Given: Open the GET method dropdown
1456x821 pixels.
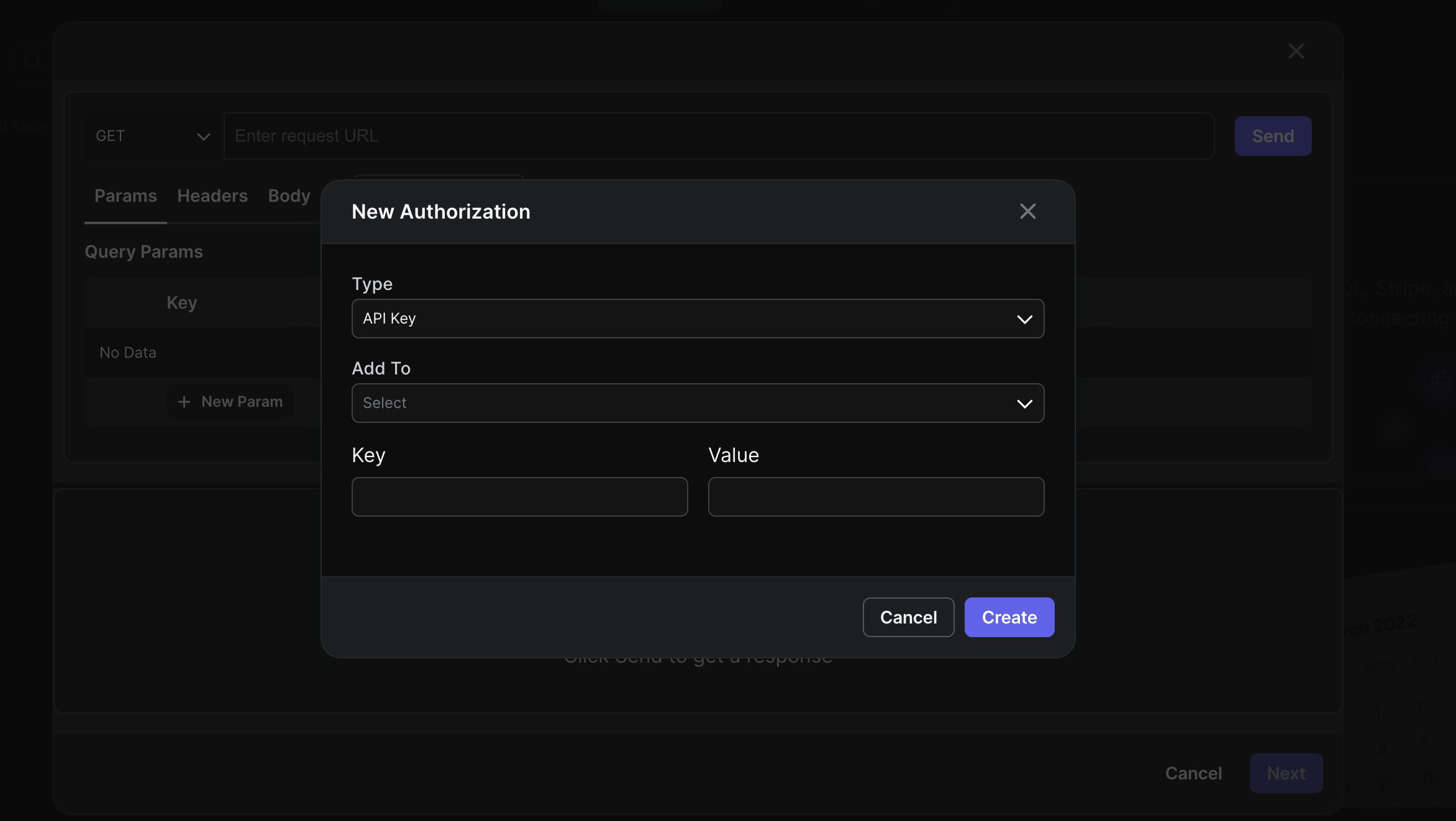Looking at the screenshot, I should (153, 136).
